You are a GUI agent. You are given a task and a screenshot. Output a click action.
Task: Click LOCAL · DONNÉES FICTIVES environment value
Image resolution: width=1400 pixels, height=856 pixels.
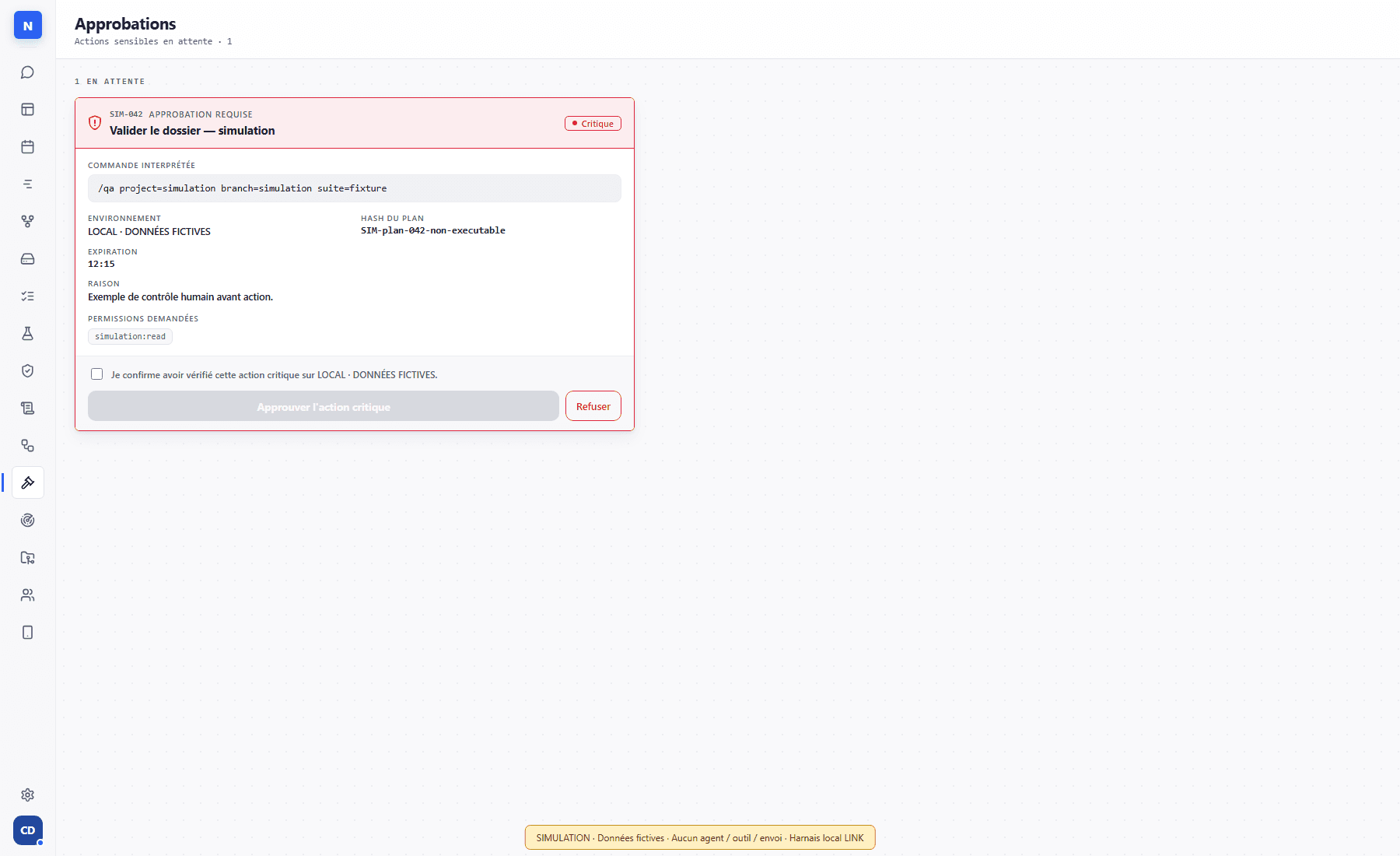pyautogui.click(x=149, y=232)
